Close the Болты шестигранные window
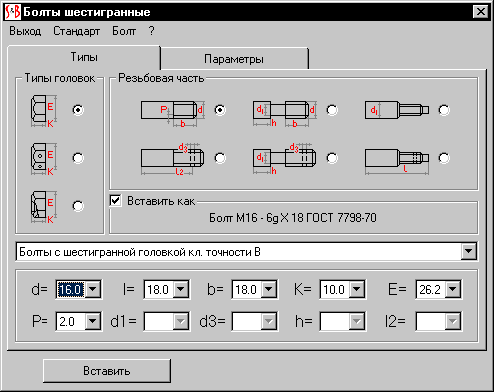This screenshot has width=494, height=392. tap(481, 12)
